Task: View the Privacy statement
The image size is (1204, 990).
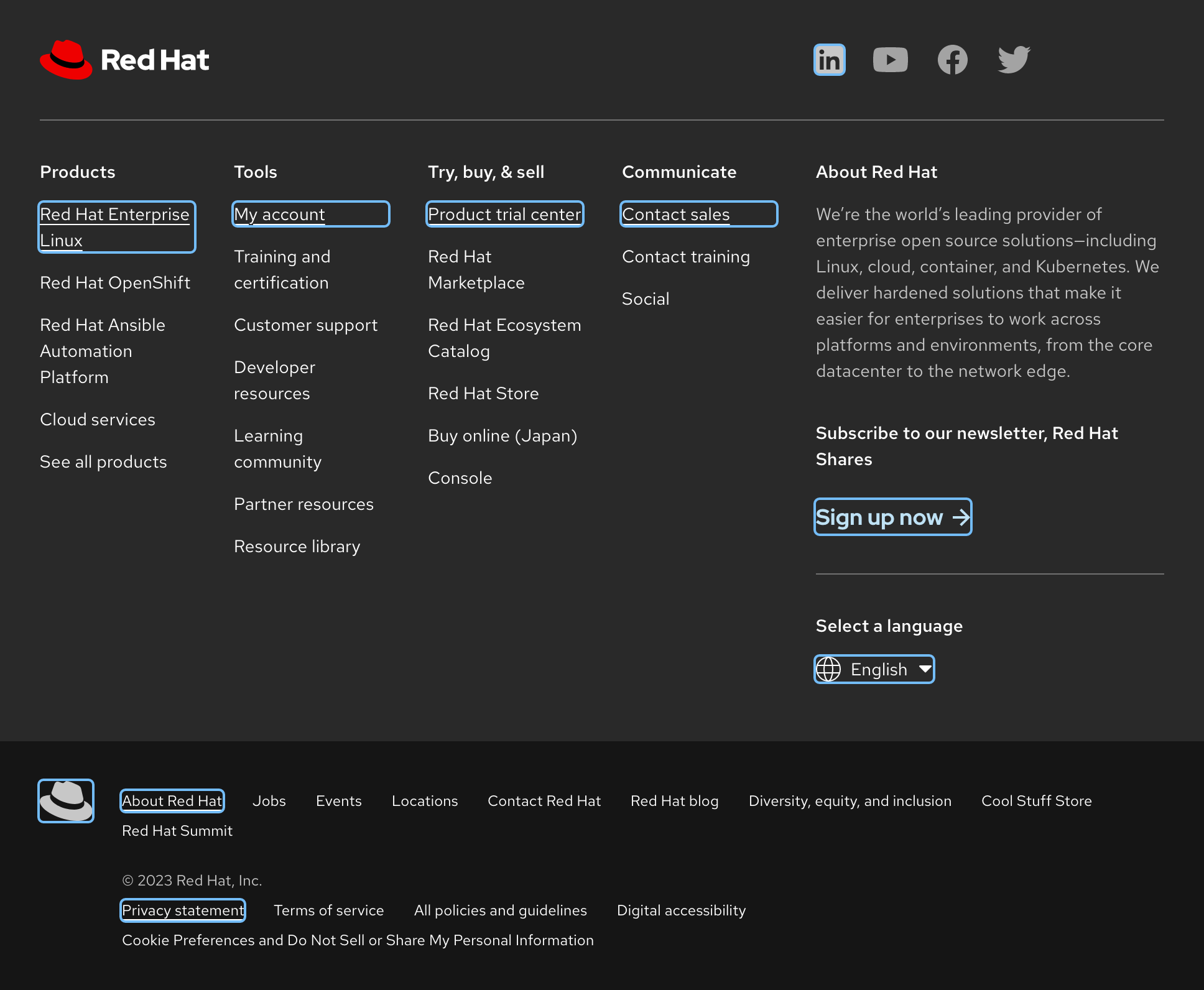Action: coord(182,910)
